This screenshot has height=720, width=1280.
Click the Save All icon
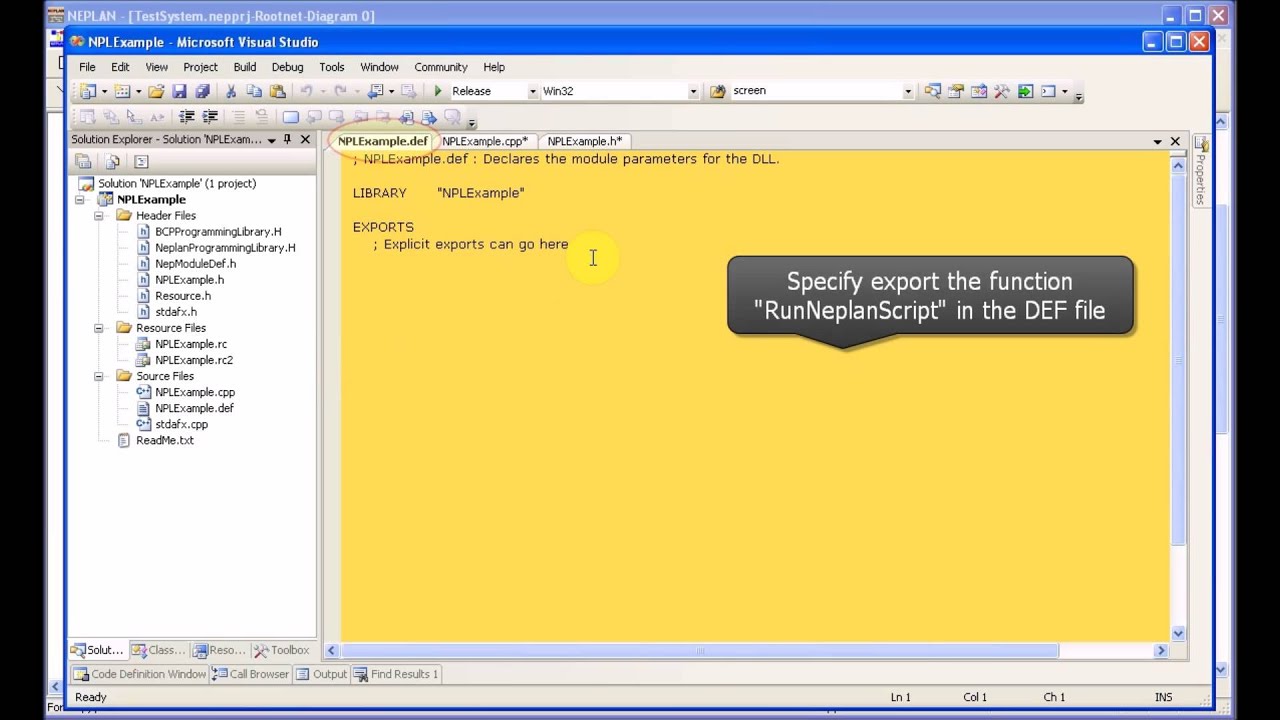click(x=202, y=91)
